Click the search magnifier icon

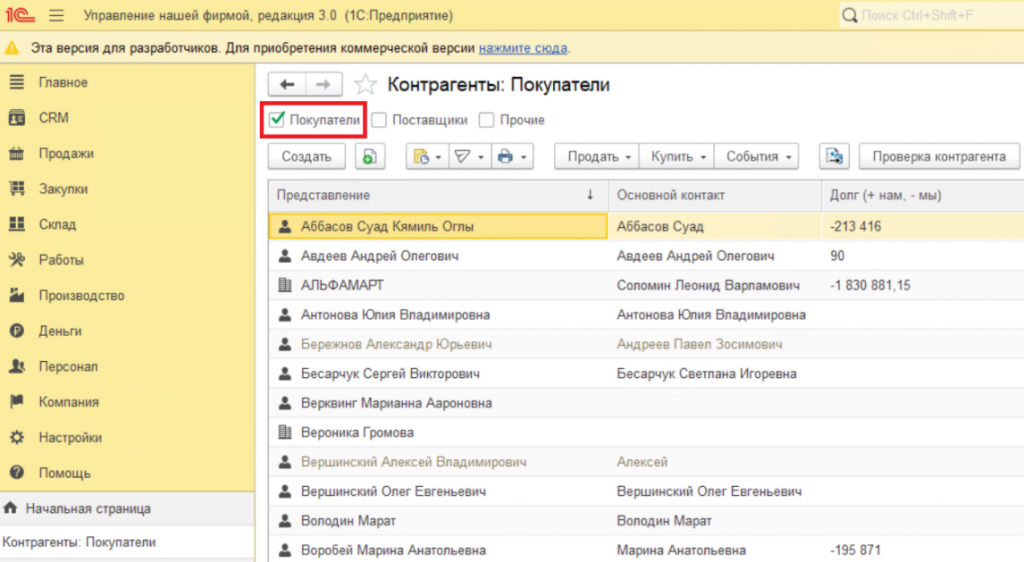pyautogui.click(x=849, y=15)
